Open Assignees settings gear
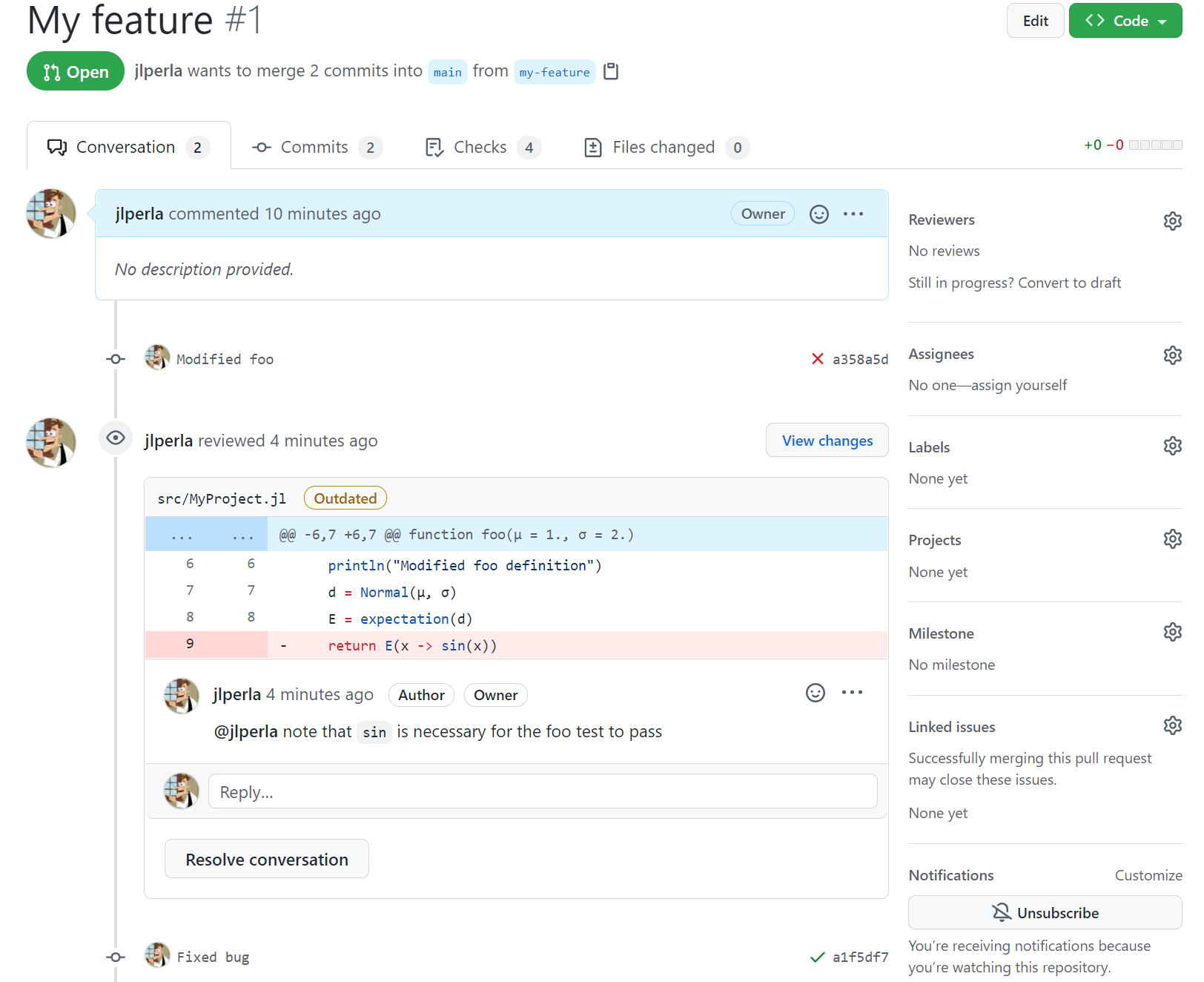This screenshot has height=982, width=1204. click(1172, 355)
